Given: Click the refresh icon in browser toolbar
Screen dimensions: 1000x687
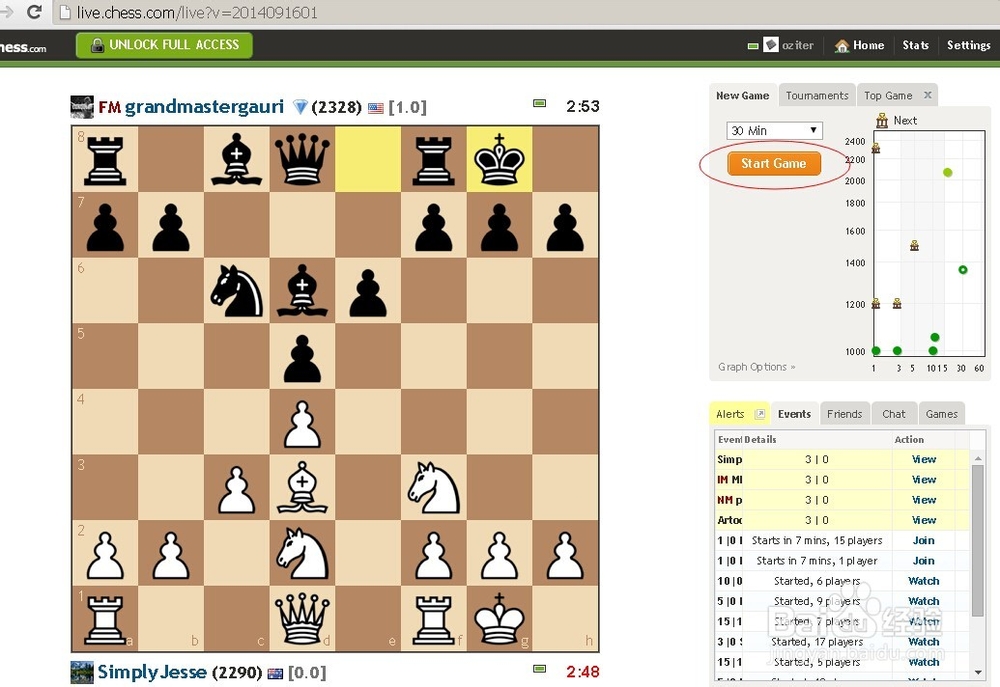Looking at the screenshot, I should [34, 13].
